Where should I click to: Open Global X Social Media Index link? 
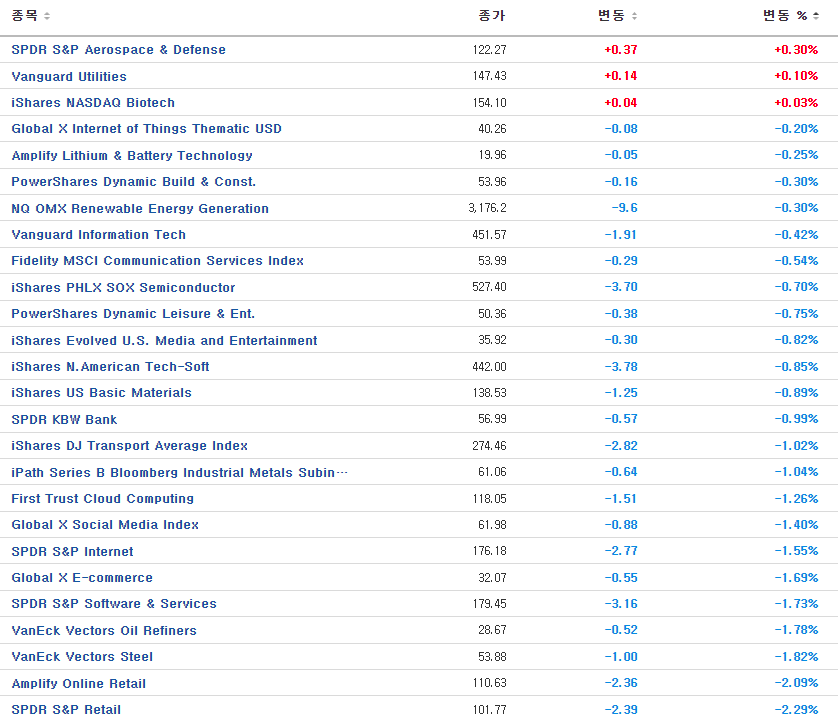click(x=105, y=525)
